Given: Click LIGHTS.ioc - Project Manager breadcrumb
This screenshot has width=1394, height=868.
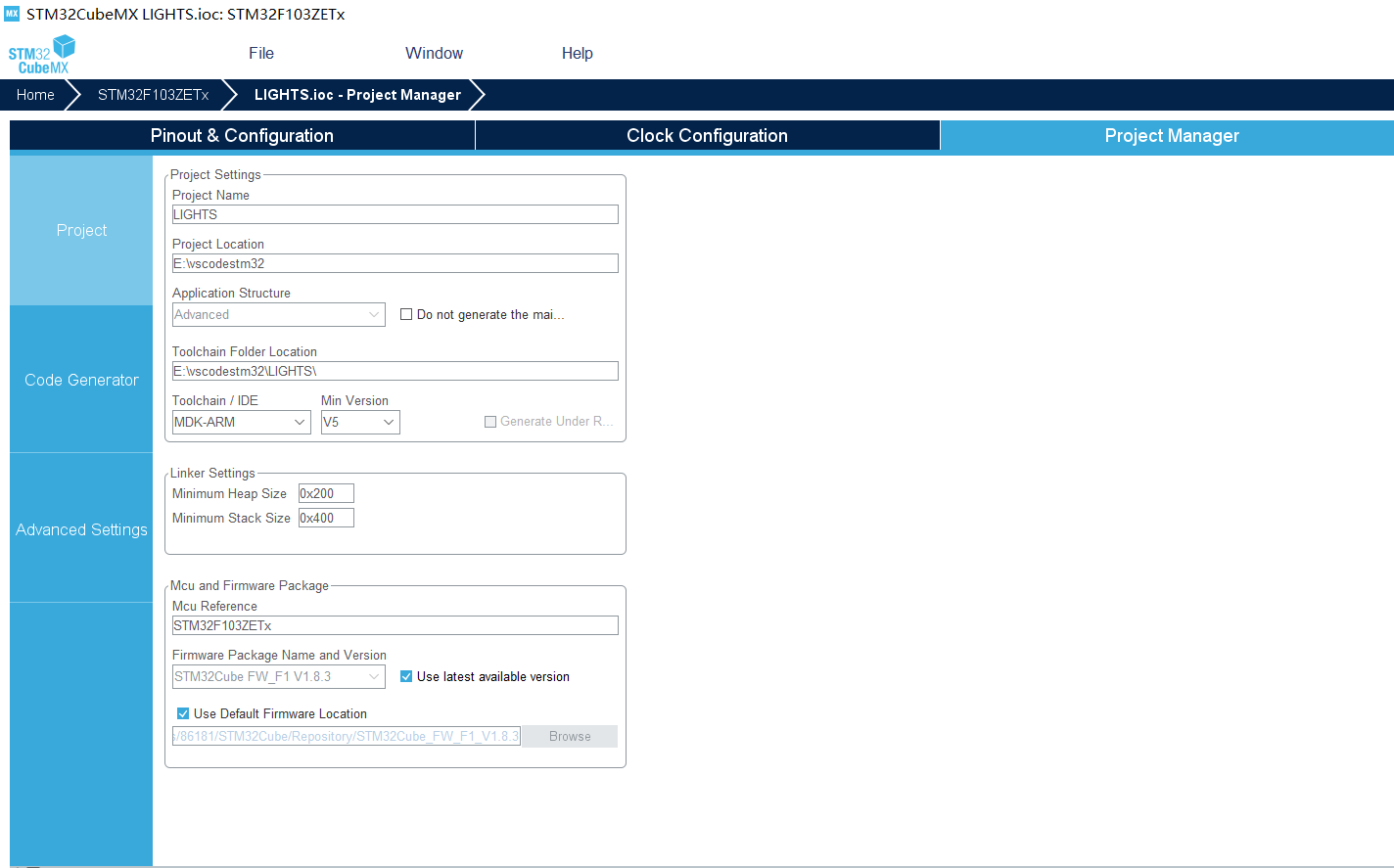Looking at the screenshot, I should [x=357, y=95].
